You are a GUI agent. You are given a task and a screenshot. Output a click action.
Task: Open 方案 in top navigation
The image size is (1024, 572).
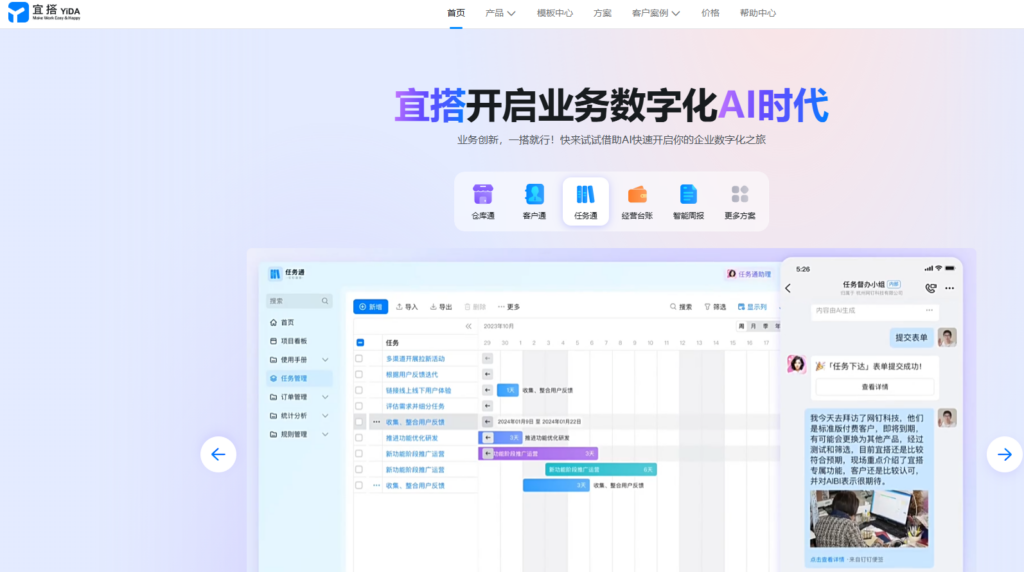tap(602, 13)
